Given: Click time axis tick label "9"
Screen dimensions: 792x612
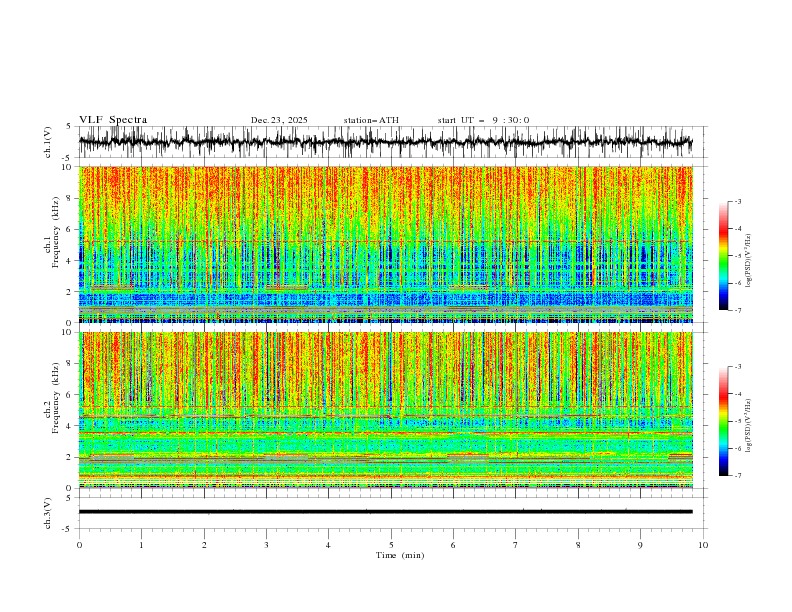Looking at the screenshot, I should coord(640,545).
